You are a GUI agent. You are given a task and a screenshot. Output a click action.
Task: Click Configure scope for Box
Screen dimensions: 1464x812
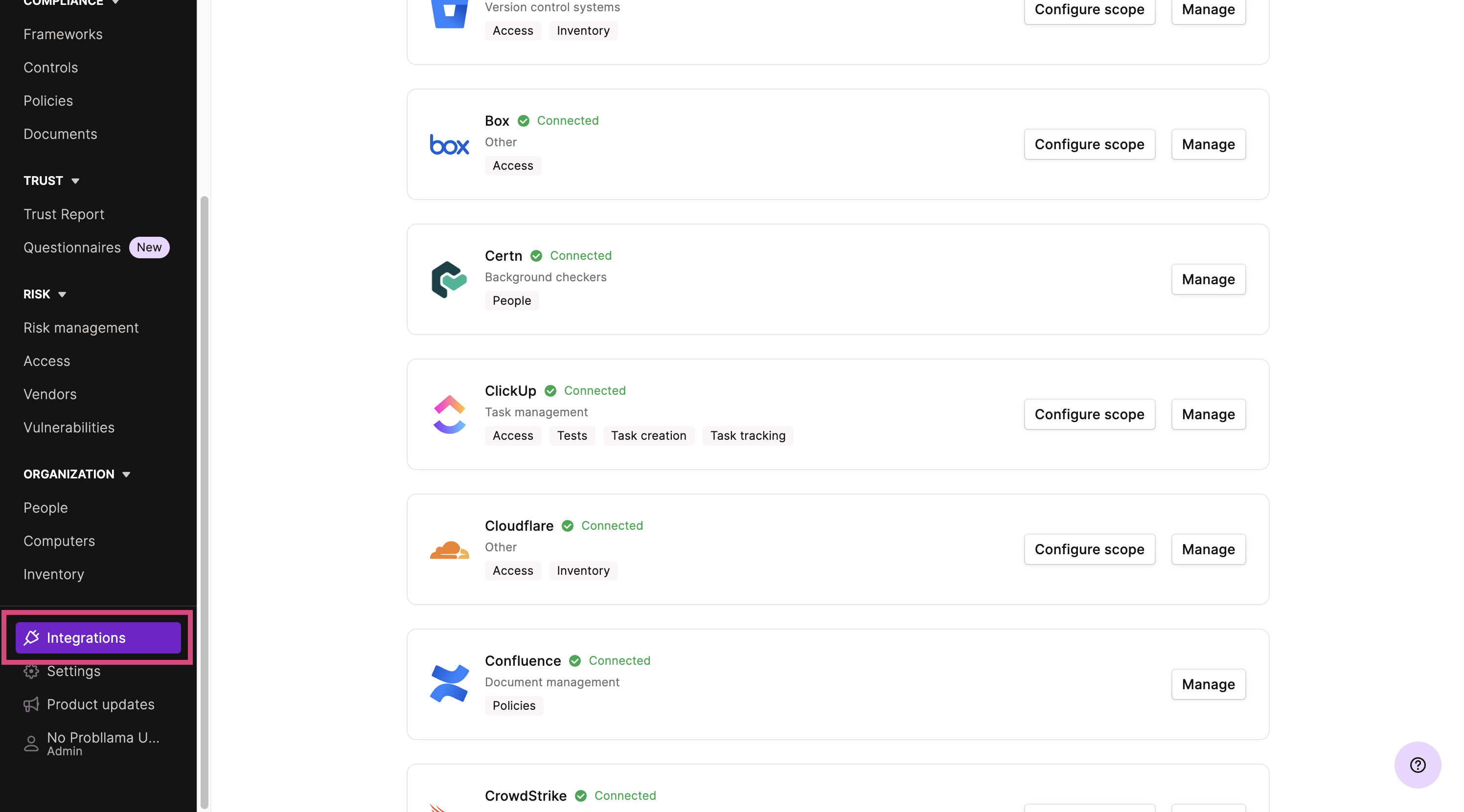tap(1089, 144)
